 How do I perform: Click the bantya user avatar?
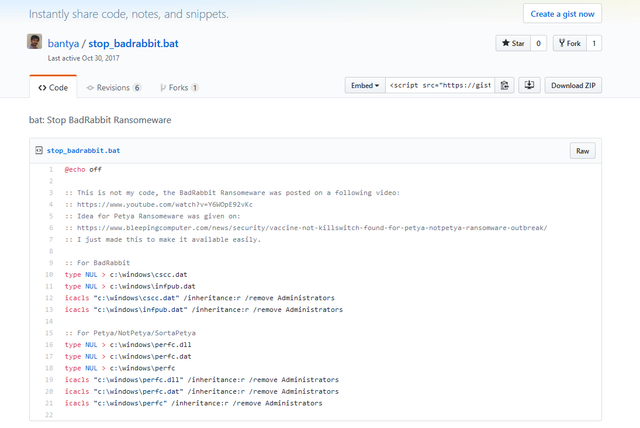point(34,42)
